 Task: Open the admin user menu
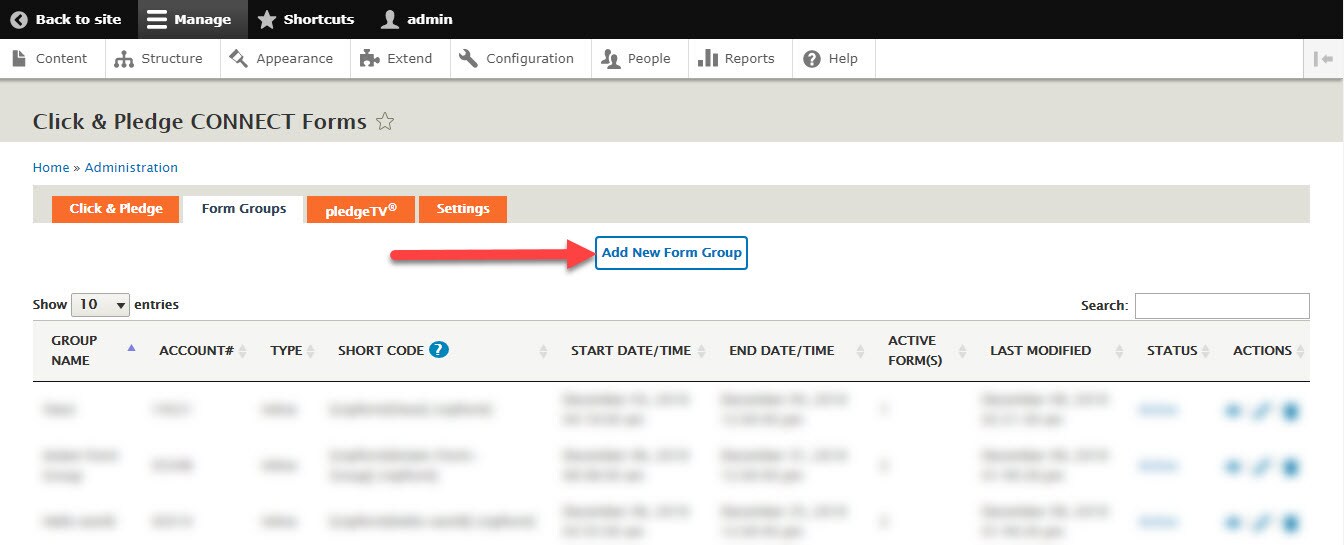click(x=417, y=19)
